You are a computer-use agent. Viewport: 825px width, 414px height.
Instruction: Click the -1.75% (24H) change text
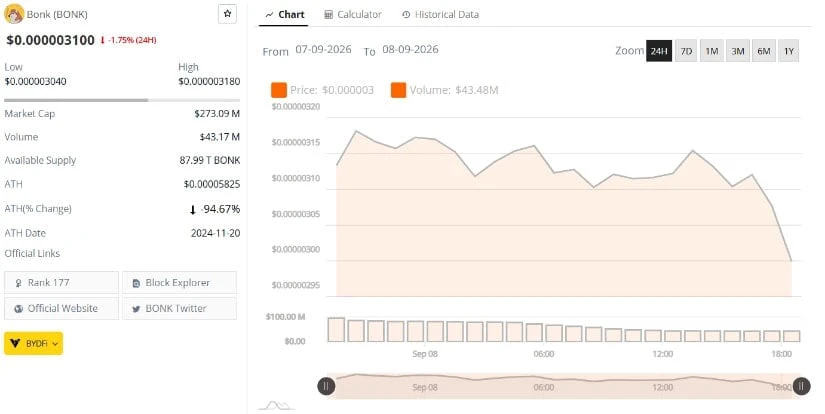pyautogui.click(x=132, y=40)
